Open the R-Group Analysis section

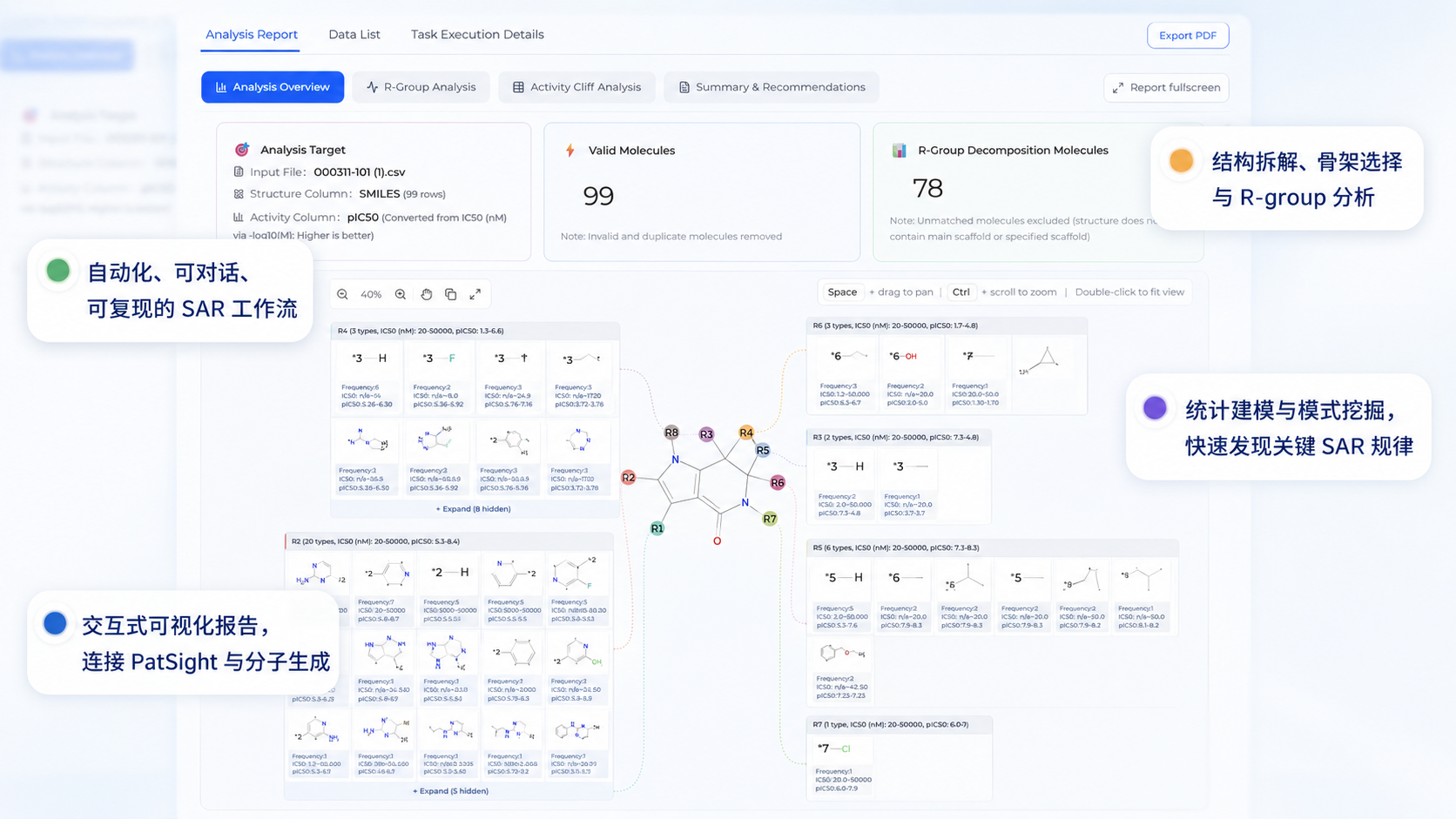(421, 87)
